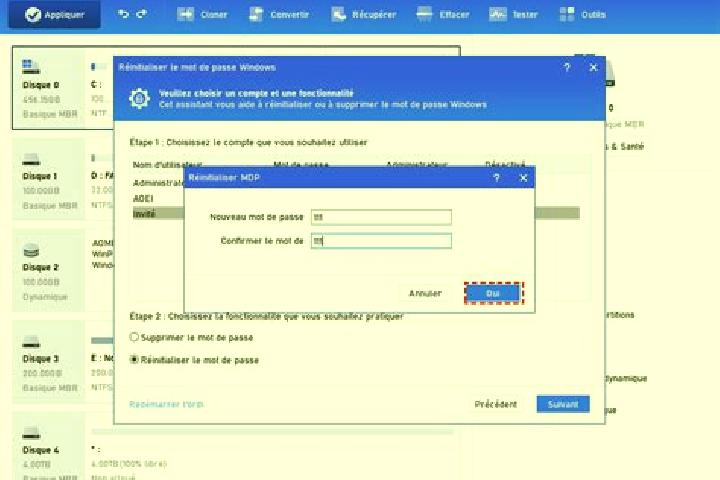Click the Nouveau mot de passe field
Image resolution: width=720 pixels, height=480 pixels.
[381, 217]
